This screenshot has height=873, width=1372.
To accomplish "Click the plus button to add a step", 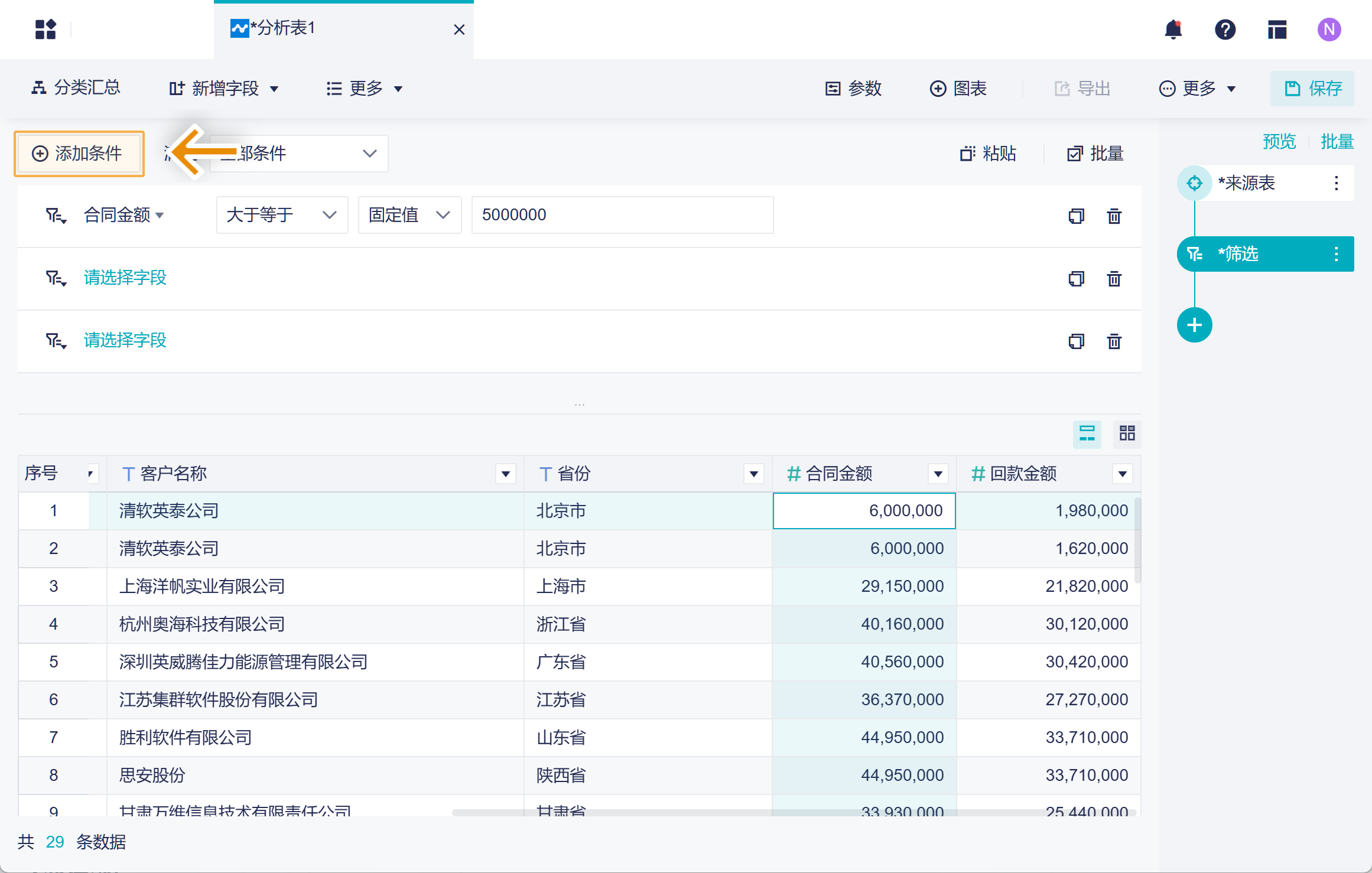I will pyautogui.click(x=1194, y=325).
